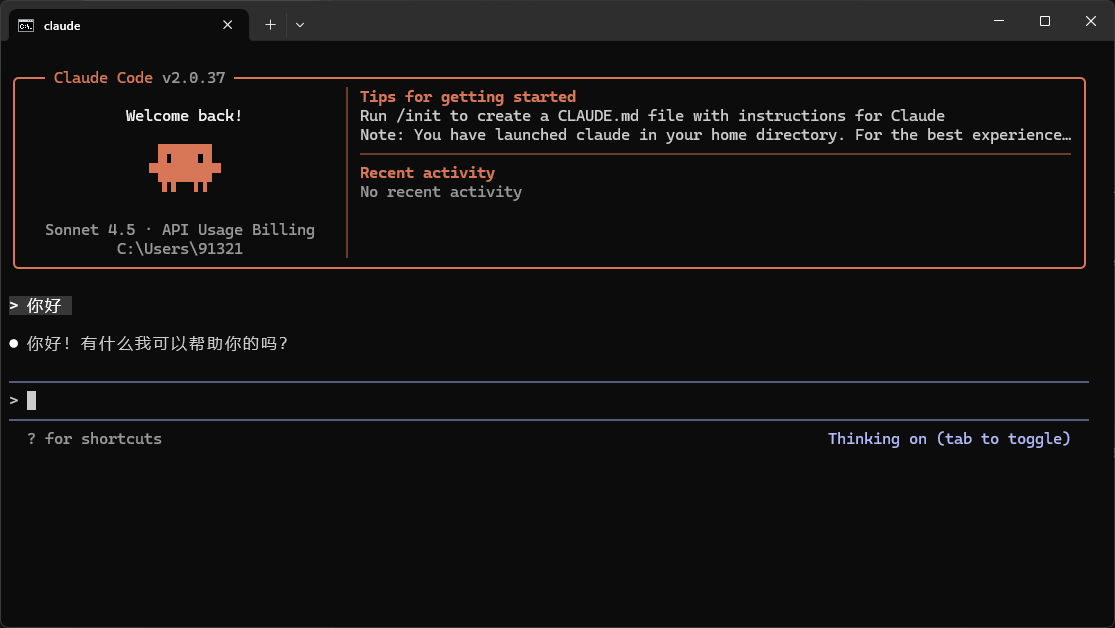Click the reply '你好！有什么我可以帮助你的吗？'
This screenshot has height=628, width=1115.
coord(158,344)
